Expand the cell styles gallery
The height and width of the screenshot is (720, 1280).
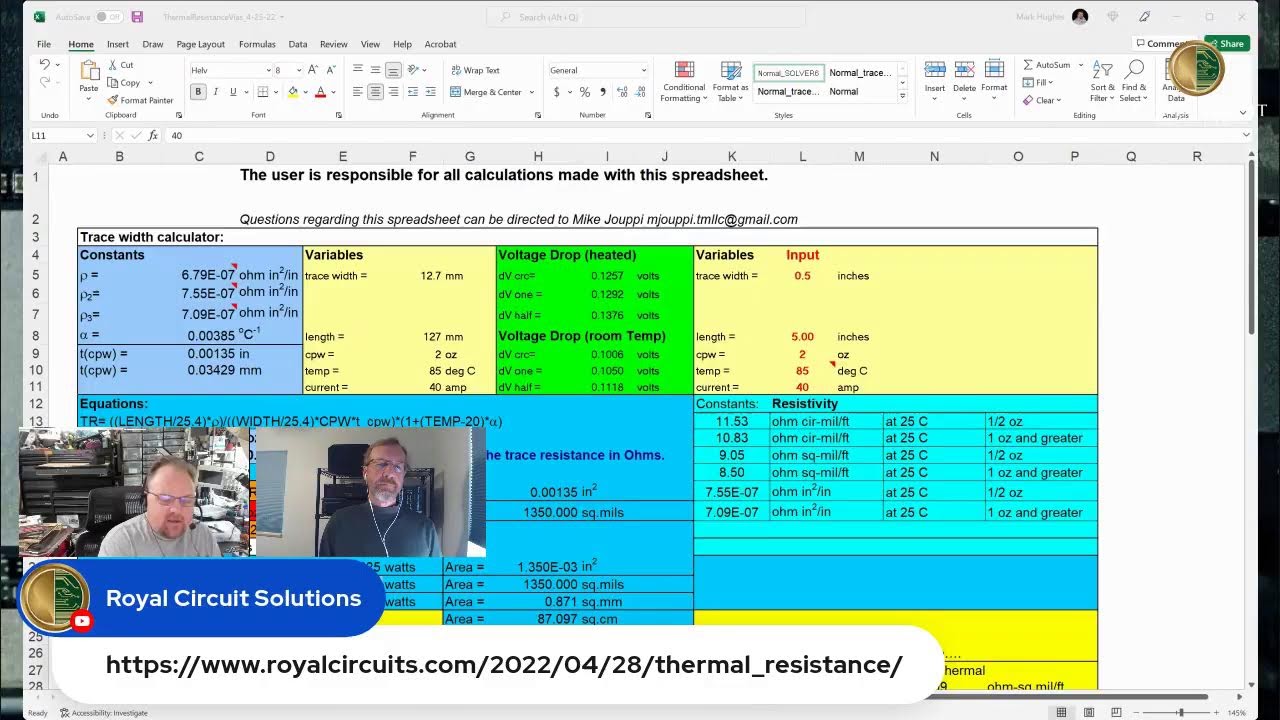point(902,96)
